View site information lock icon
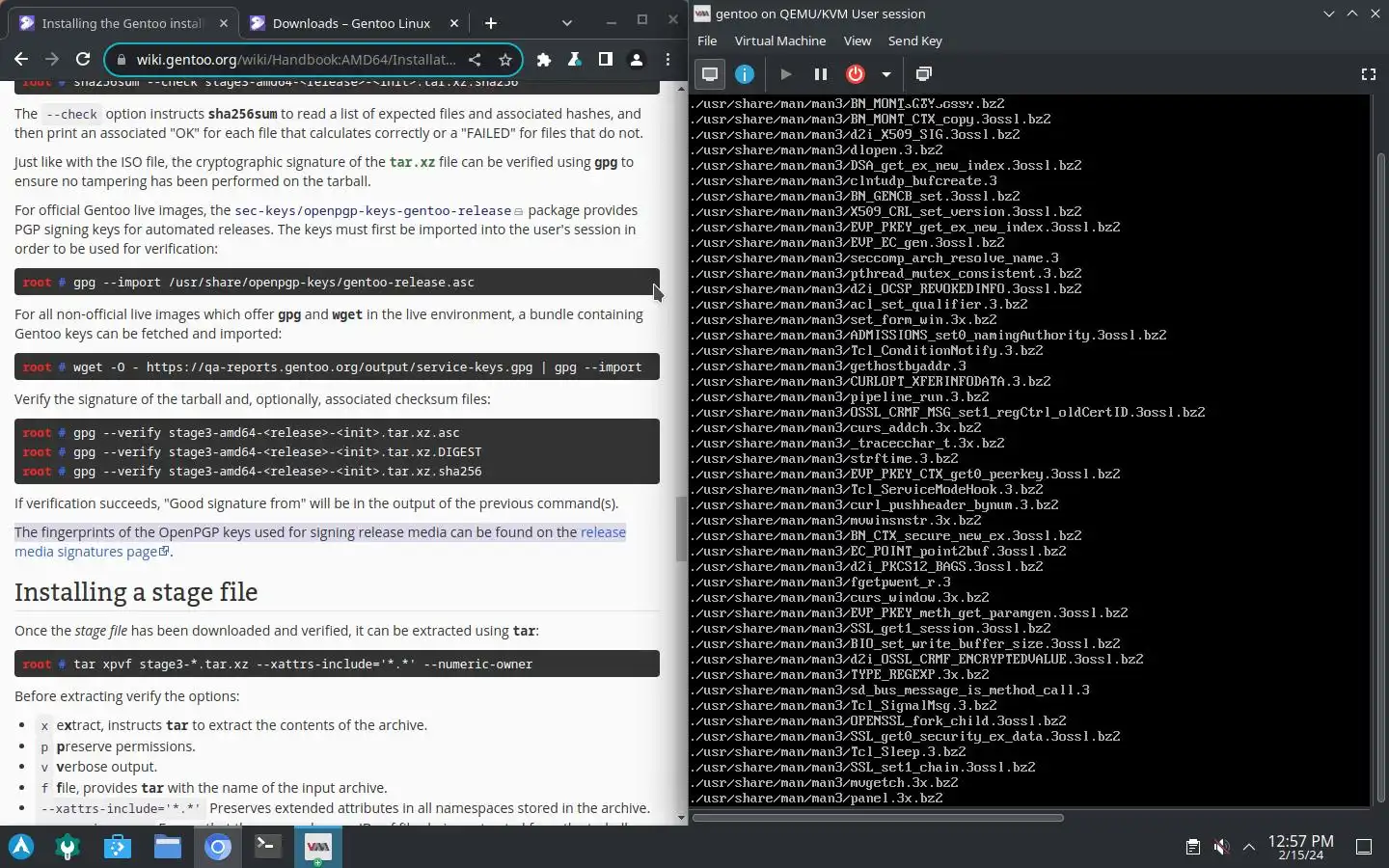Screen dimensions: 1389x868 (121, 60)
